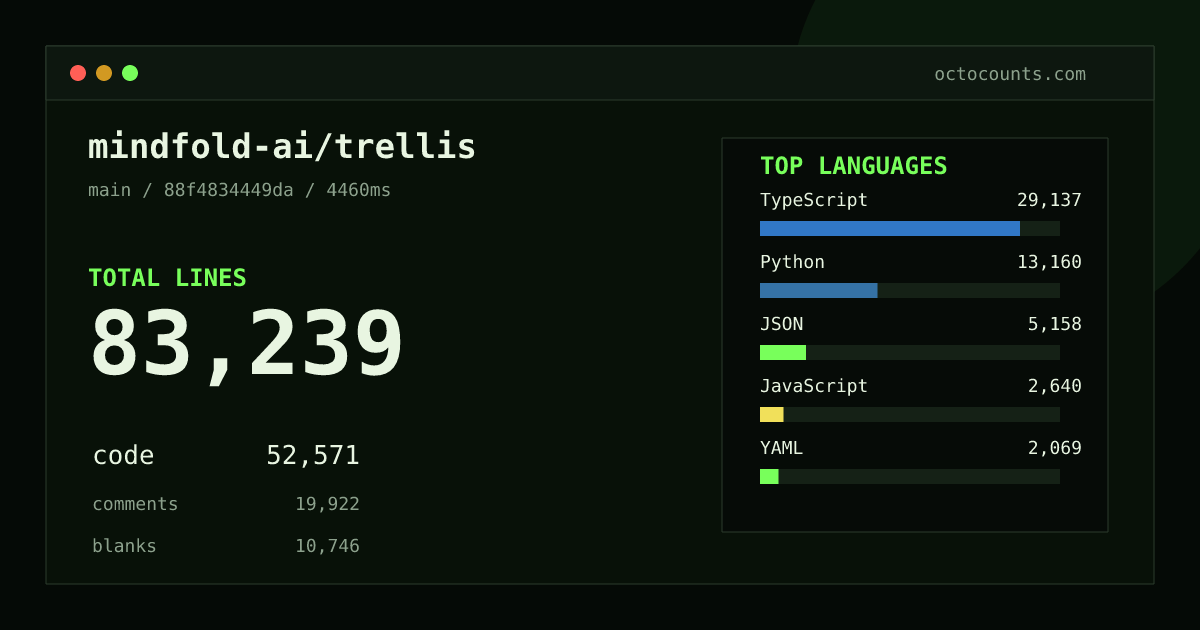Select the 83,239 total lines number

(246, 345)
